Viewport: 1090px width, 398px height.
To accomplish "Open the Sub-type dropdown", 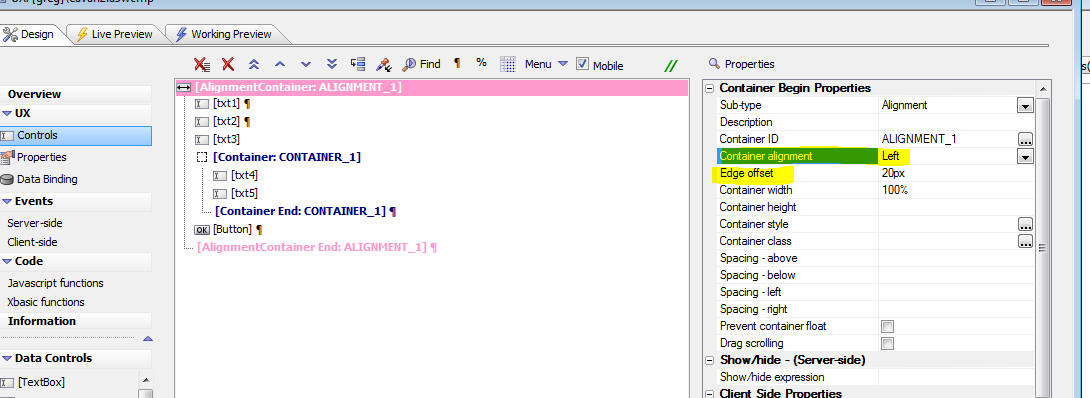I will (x=1025, y=106).
